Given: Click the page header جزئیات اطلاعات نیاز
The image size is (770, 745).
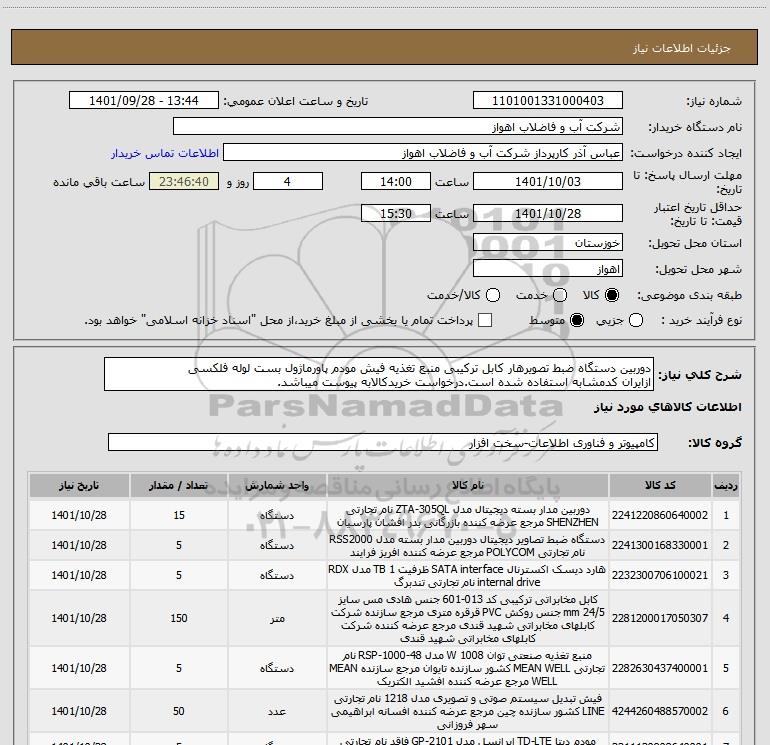Looking at the screenshot, I should pos(682,48).
